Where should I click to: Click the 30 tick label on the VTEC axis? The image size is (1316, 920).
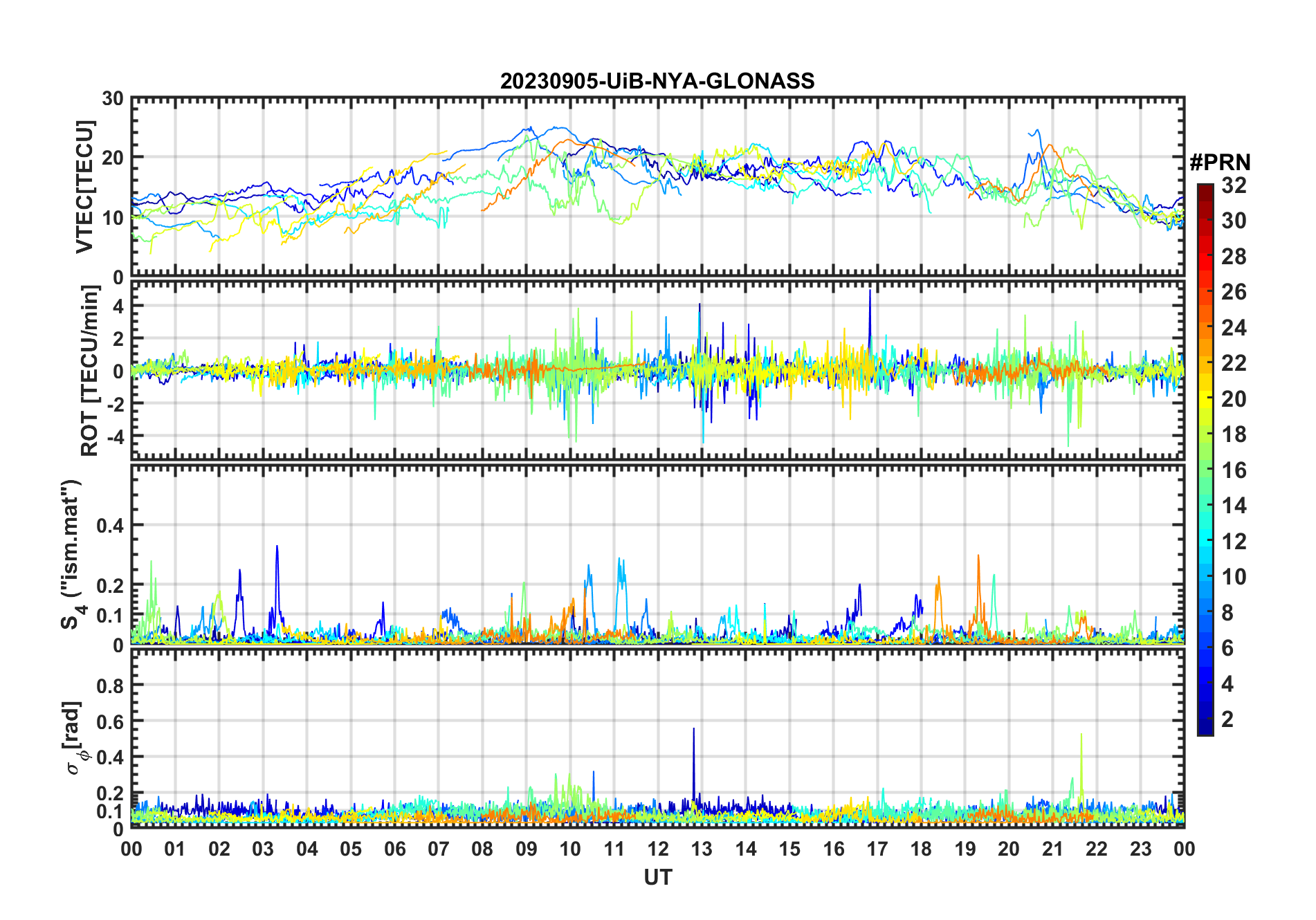113,99
